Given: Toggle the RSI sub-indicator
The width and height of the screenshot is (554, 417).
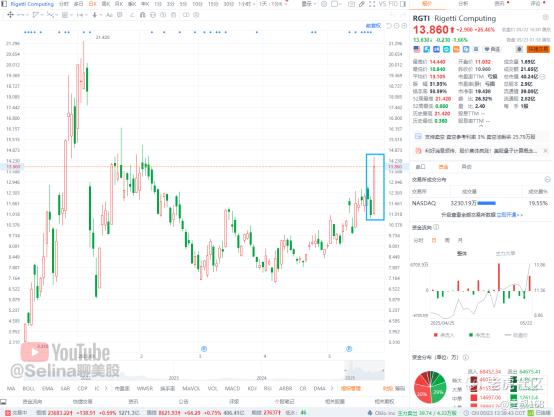Looking at the screenshot, I should [x=267, y=388].
